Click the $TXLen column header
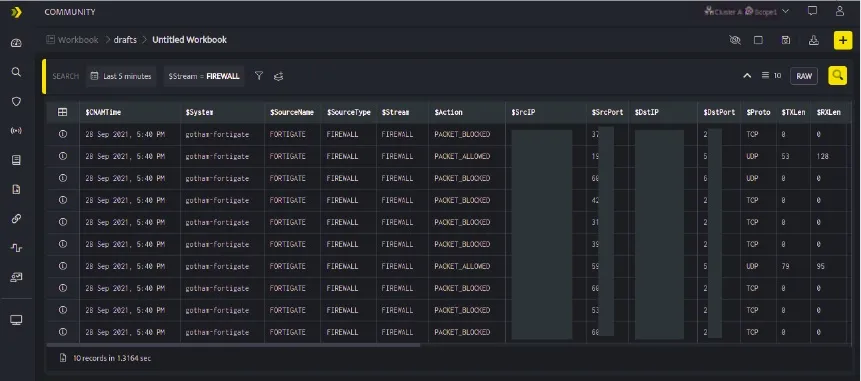861x381 pixels. (793, 112)
